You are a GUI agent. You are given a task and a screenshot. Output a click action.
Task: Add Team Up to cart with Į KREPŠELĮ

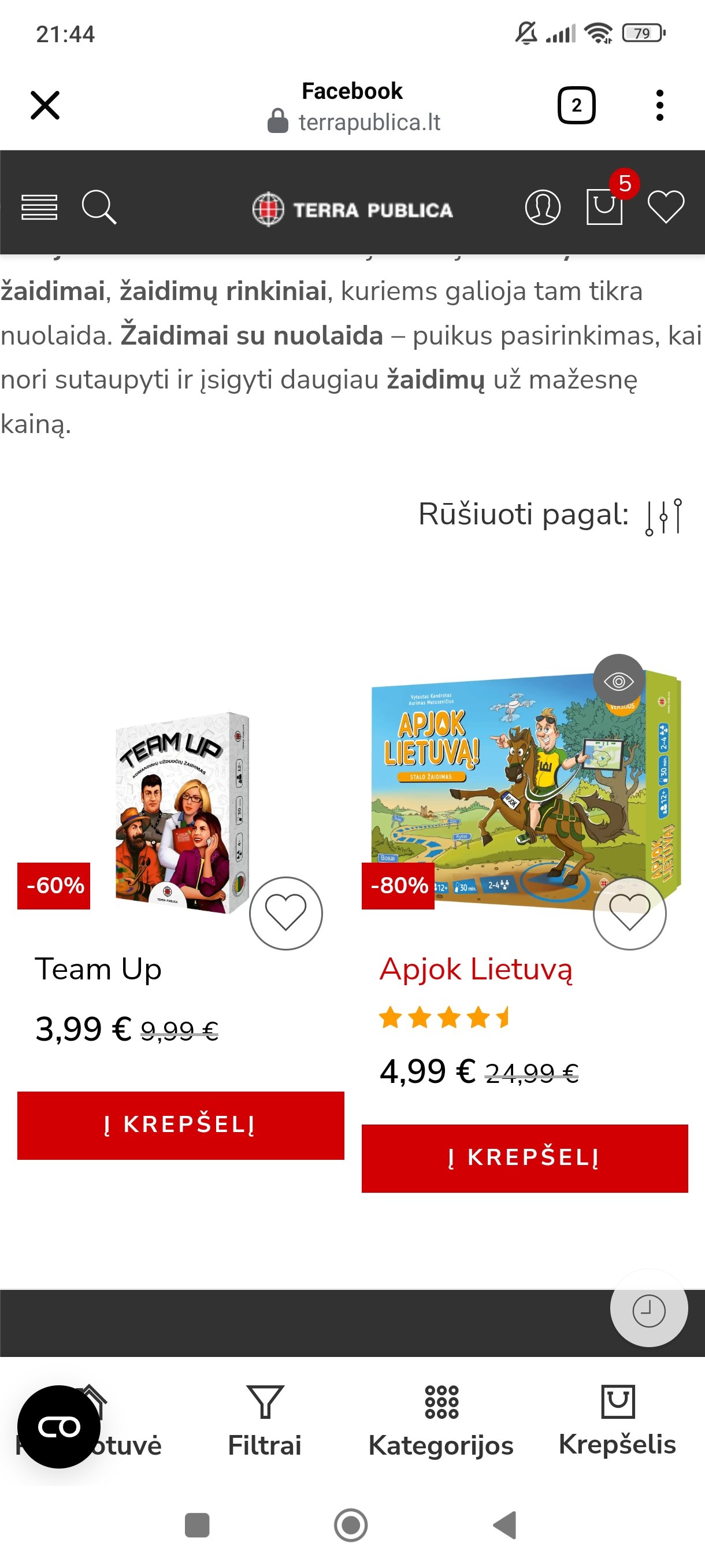pos(181,1126)
